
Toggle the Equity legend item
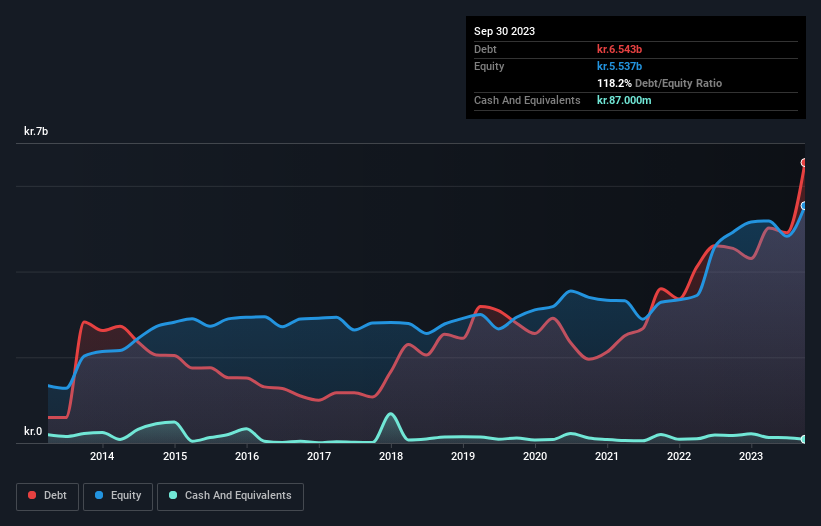(119, 495)
